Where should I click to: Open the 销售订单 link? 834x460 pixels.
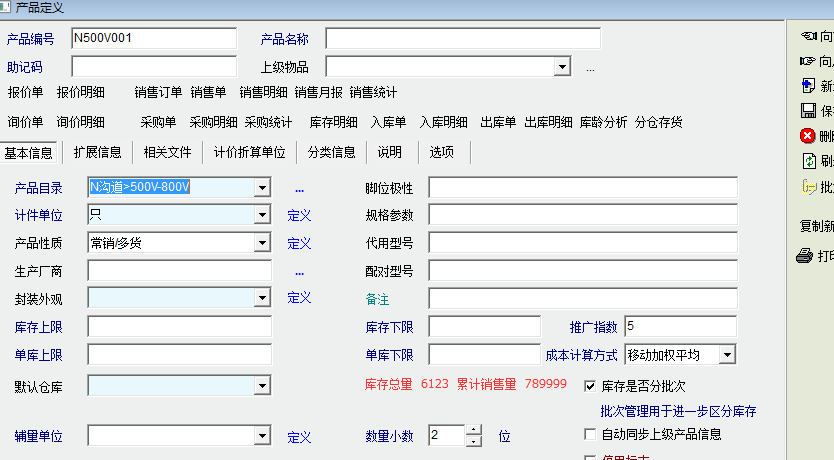coord(158,93)
